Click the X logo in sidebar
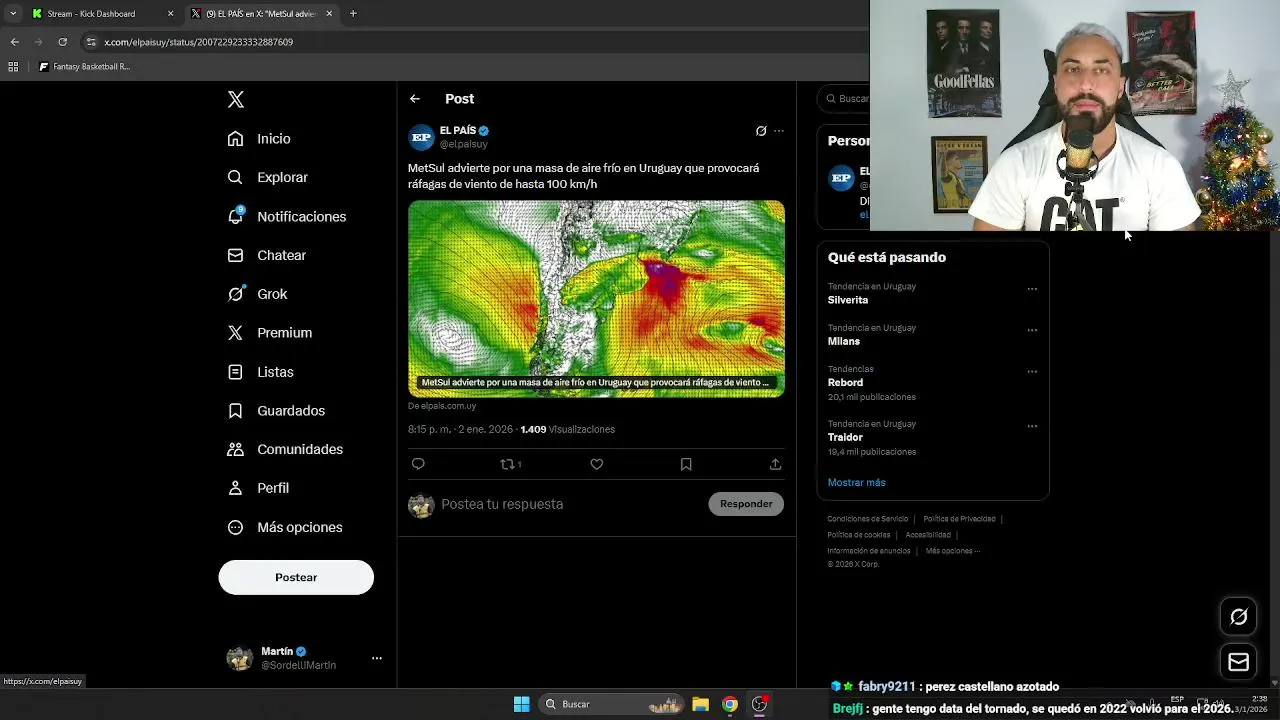Image resolution: width=1280 pixels, height=720 pixels. [236, 99]
